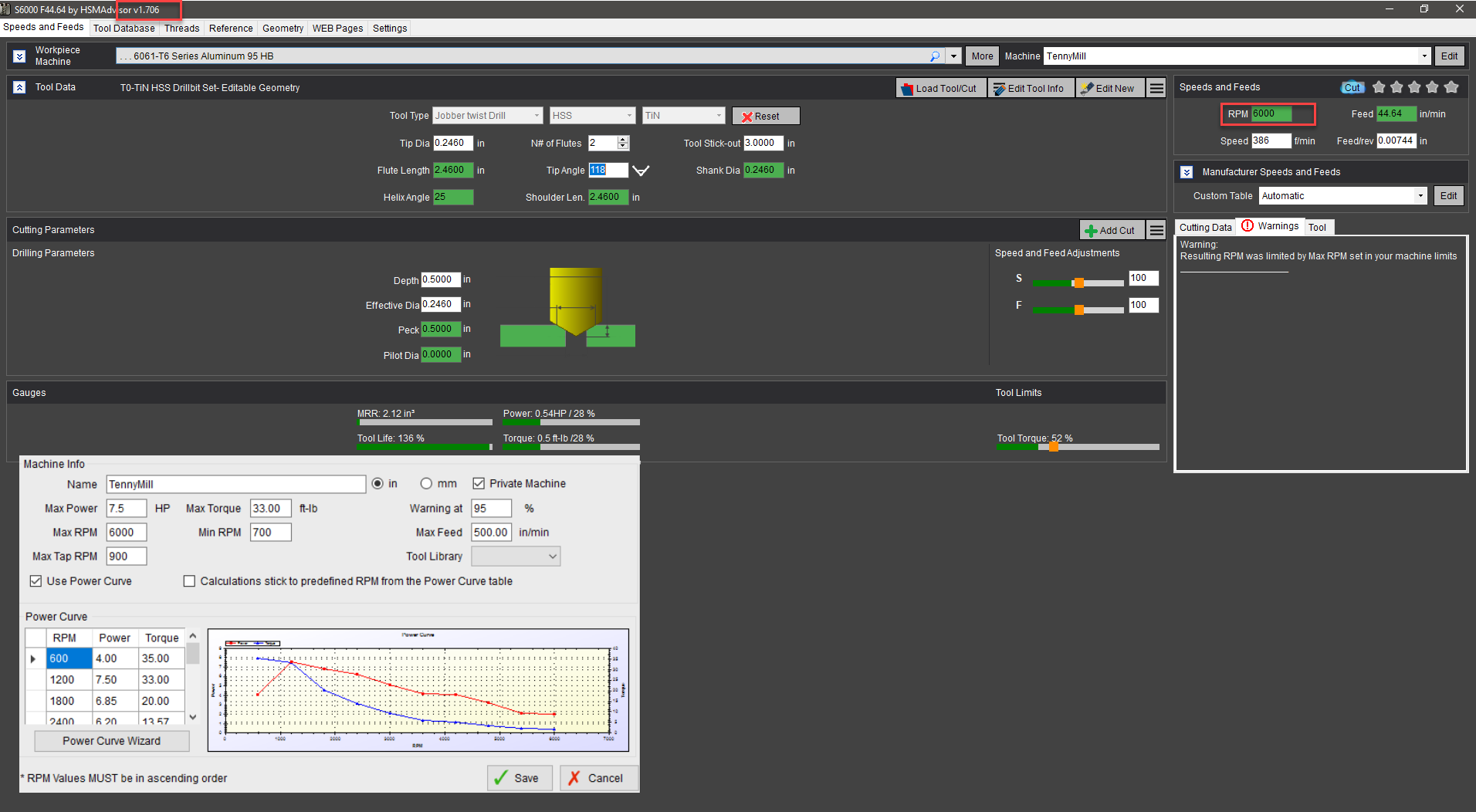
Task: Click the Tip Angle drill shape icon
Action: 641,171
